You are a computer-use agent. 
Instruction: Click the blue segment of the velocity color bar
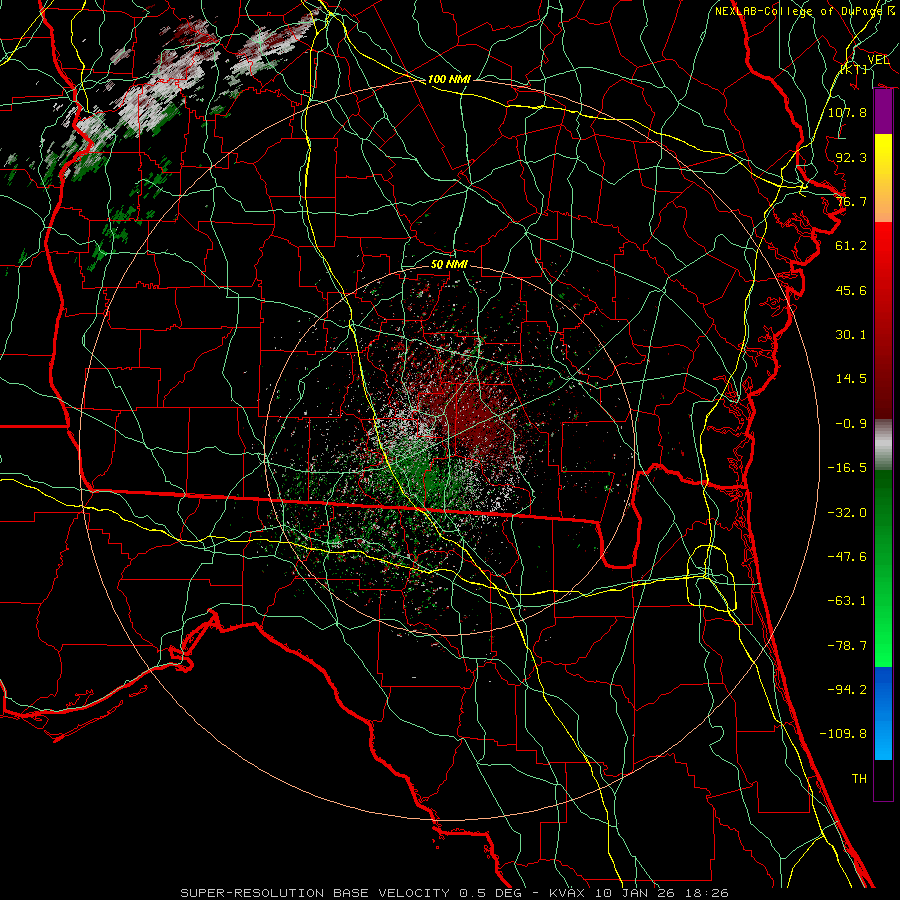pyautogui.click(x=883, y=713)
